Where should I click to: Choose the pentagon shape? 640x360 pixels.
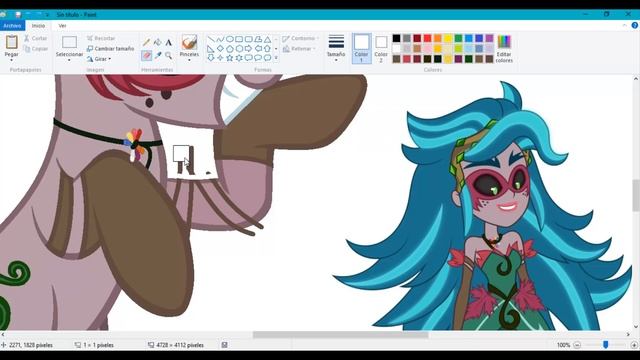(x=230, y=49)
